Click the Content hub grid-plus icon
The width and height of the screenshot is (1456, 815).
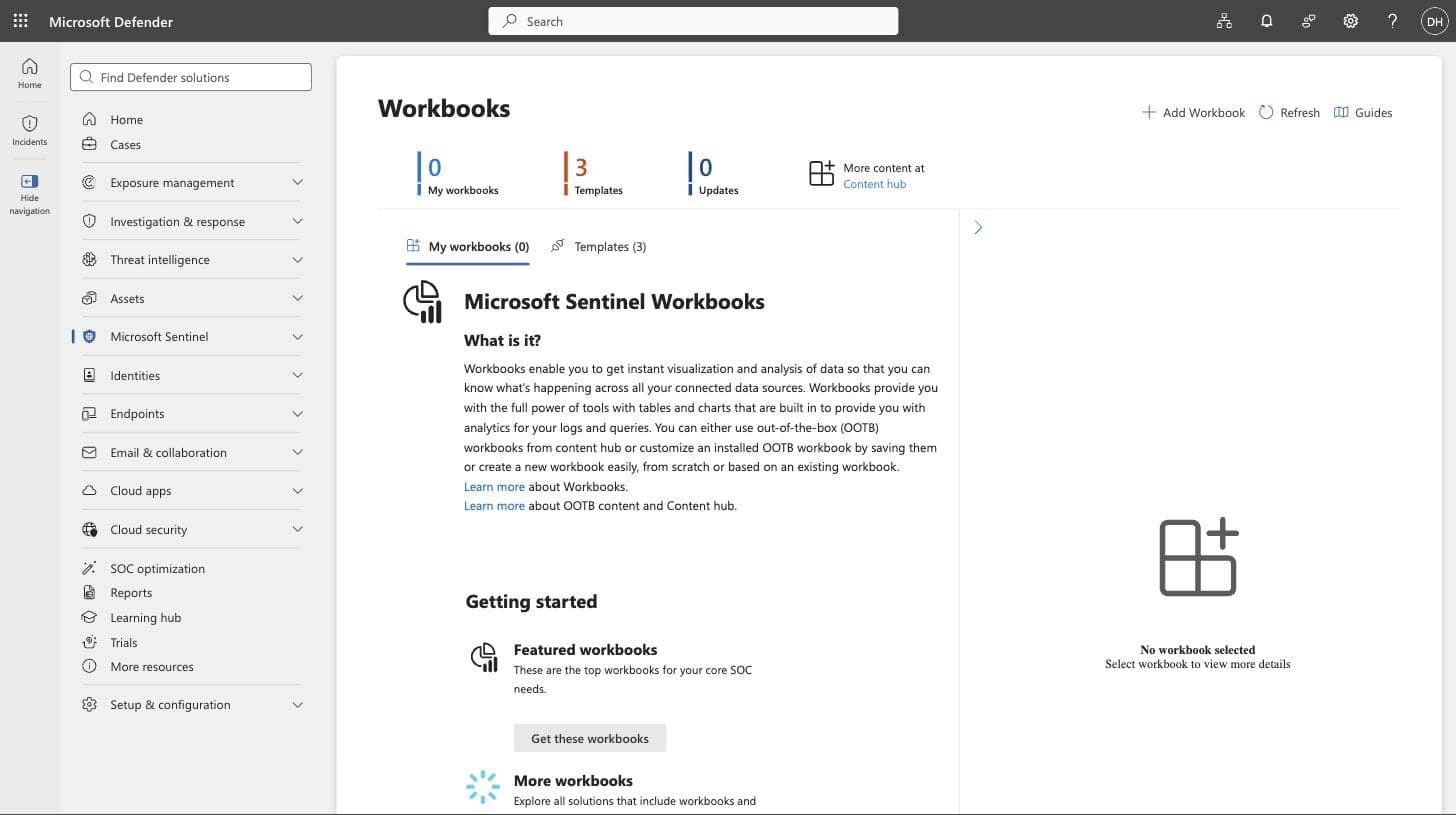click(x=821, y=173)
